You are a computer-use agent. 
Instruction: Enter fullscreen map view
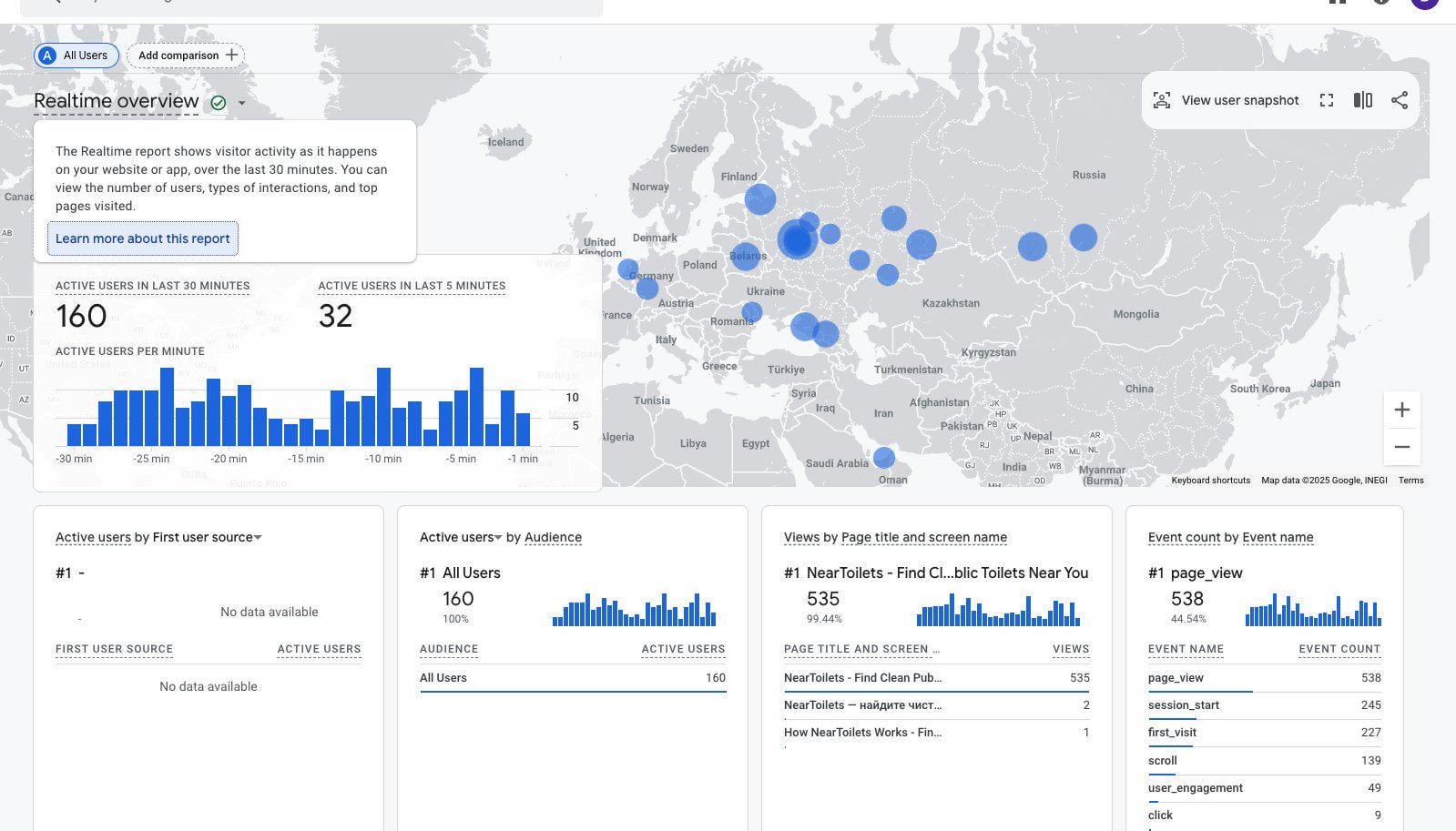coord(1327,100)
